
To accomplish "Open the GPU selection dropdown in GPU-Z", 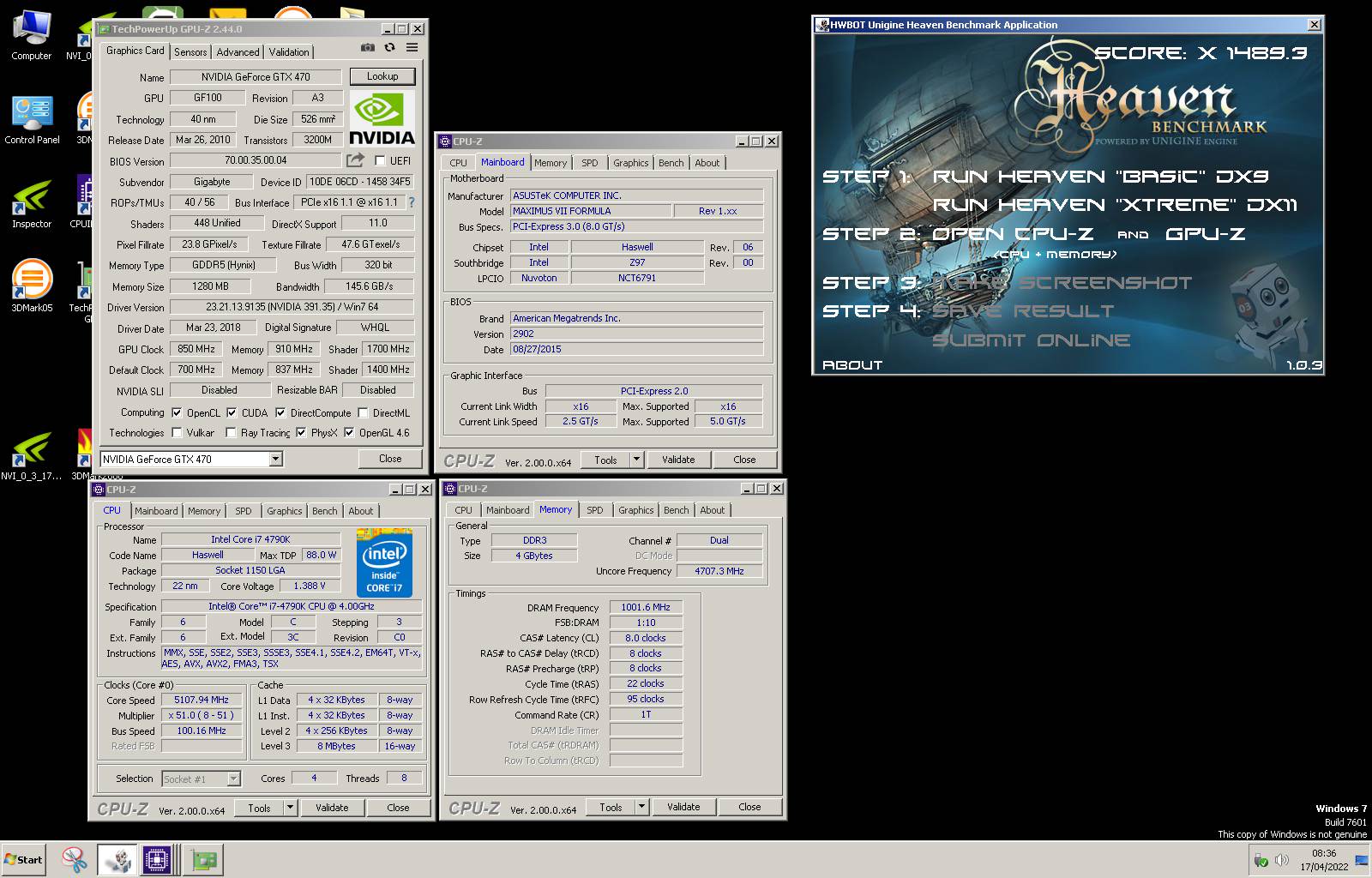I will (275, 459).
